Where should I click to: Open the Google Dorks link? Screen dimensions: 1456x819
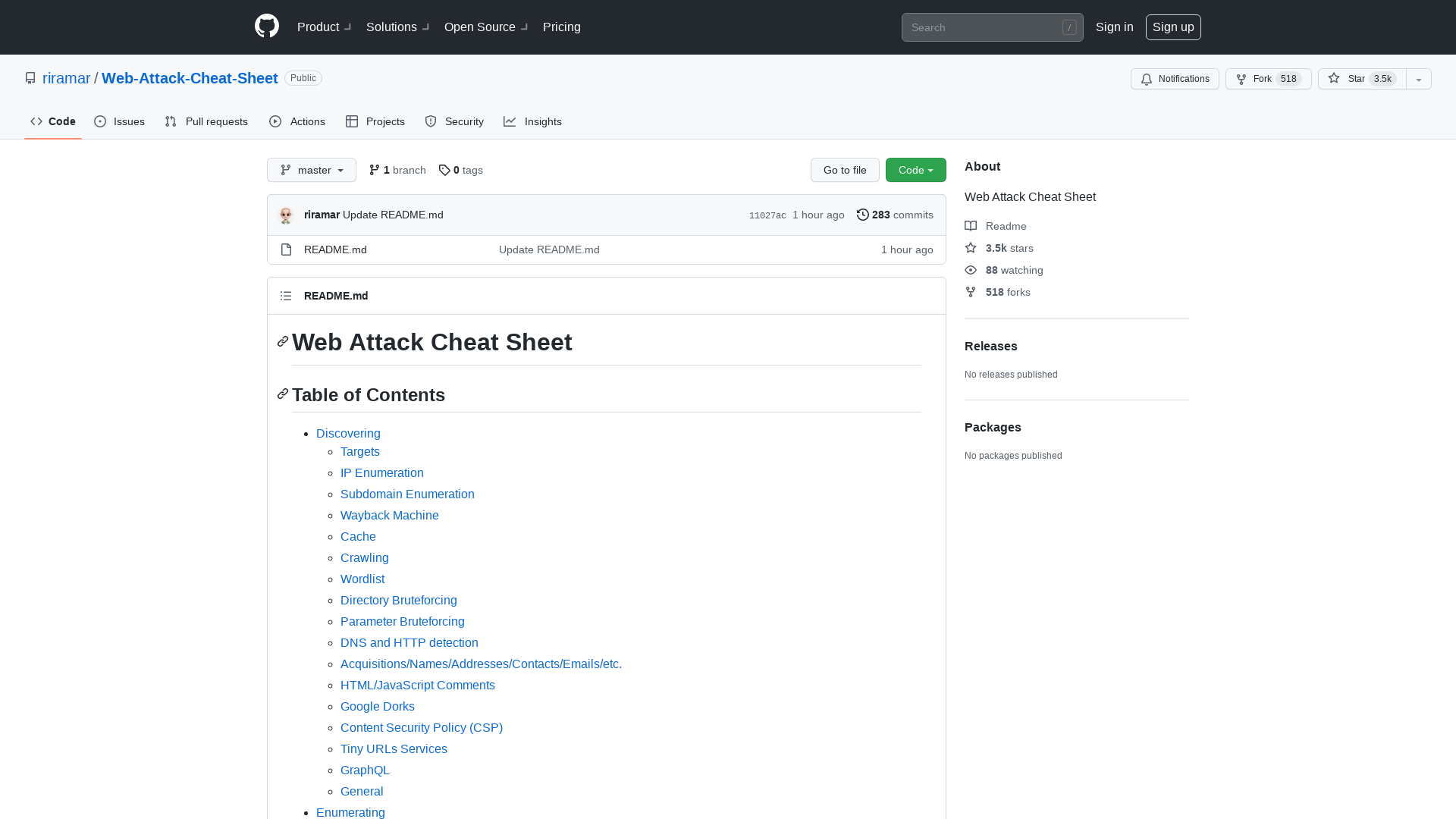coord(378,706)
